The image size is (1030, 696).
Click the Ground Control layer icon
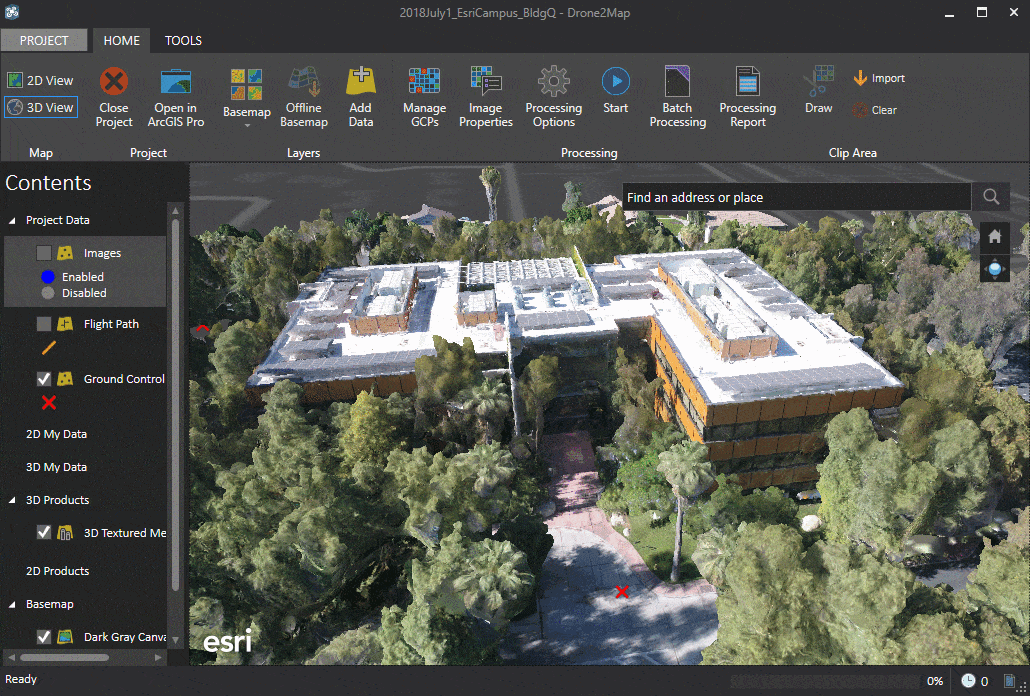[x=64, y=379]
